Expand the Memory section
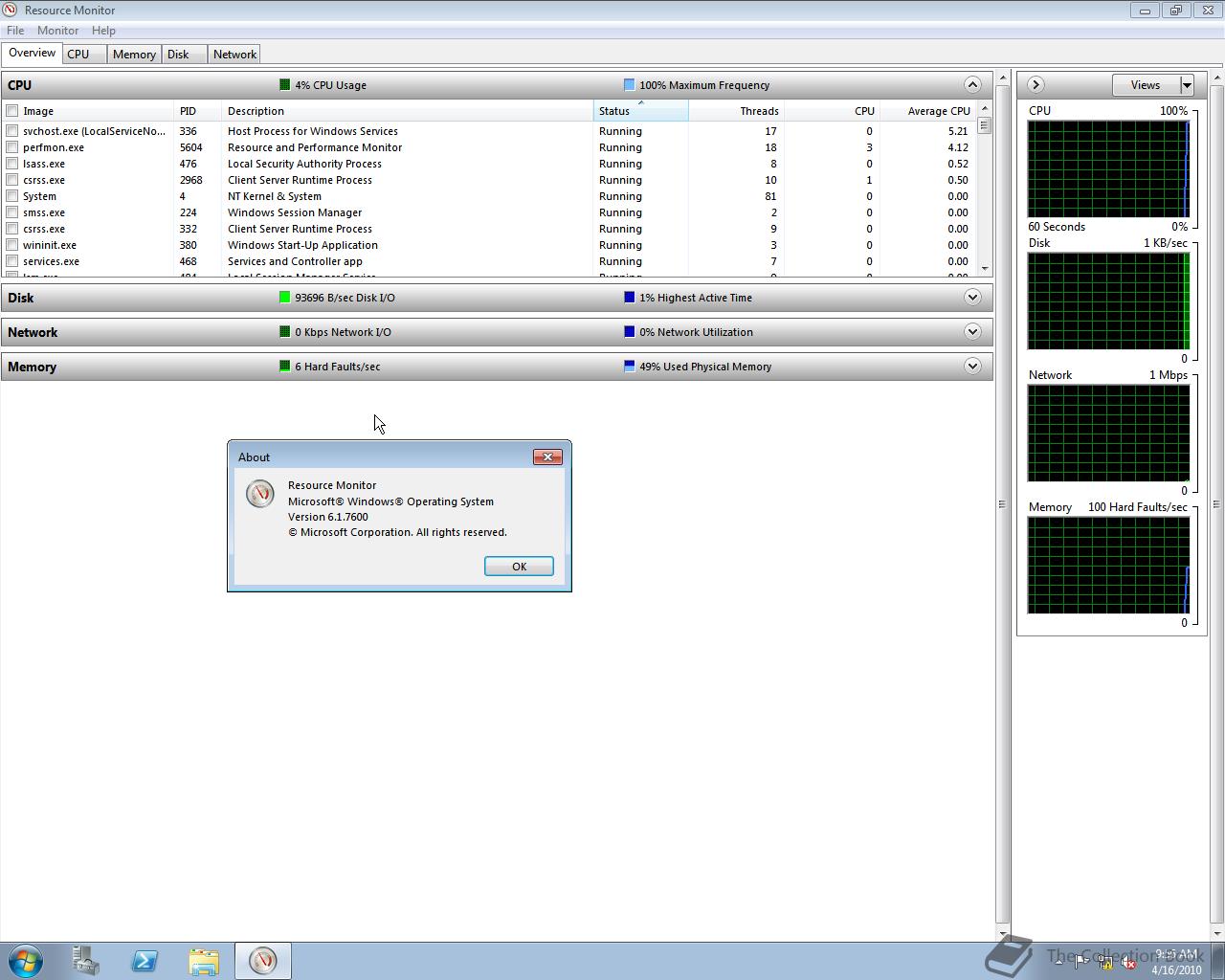 coord(972,366)
